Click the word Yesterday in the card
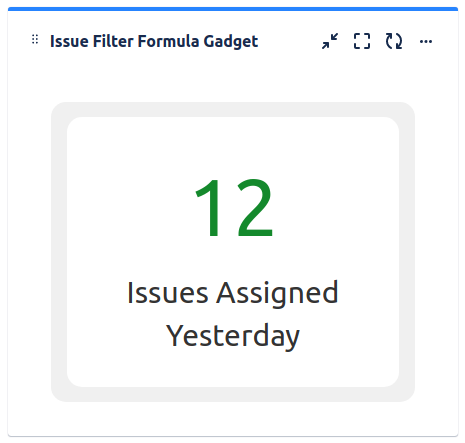This screenshot has width=465, height=443. coord(233,336)
